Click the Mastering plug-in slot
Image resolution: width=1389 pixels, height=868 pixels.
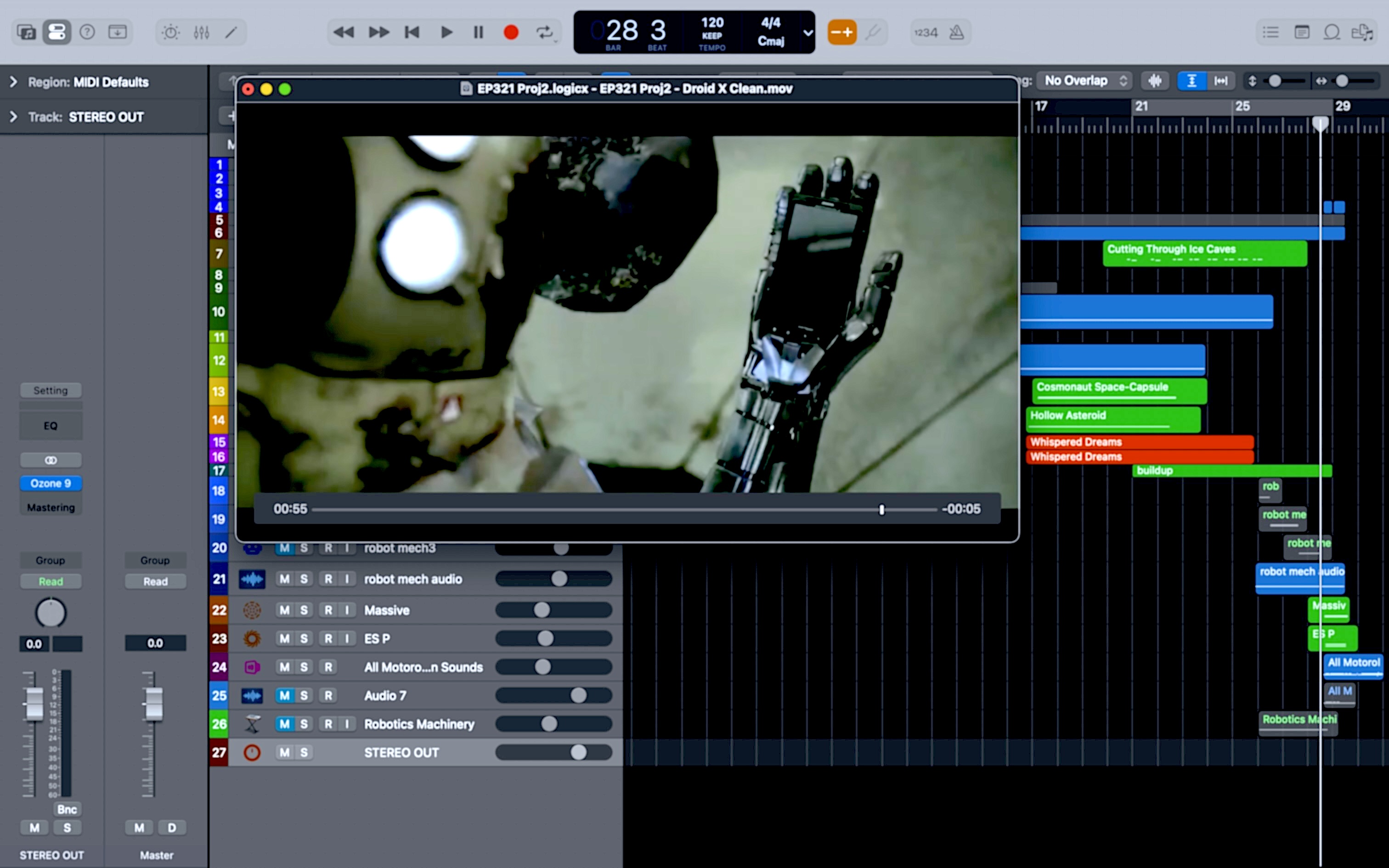click(51, 507)
